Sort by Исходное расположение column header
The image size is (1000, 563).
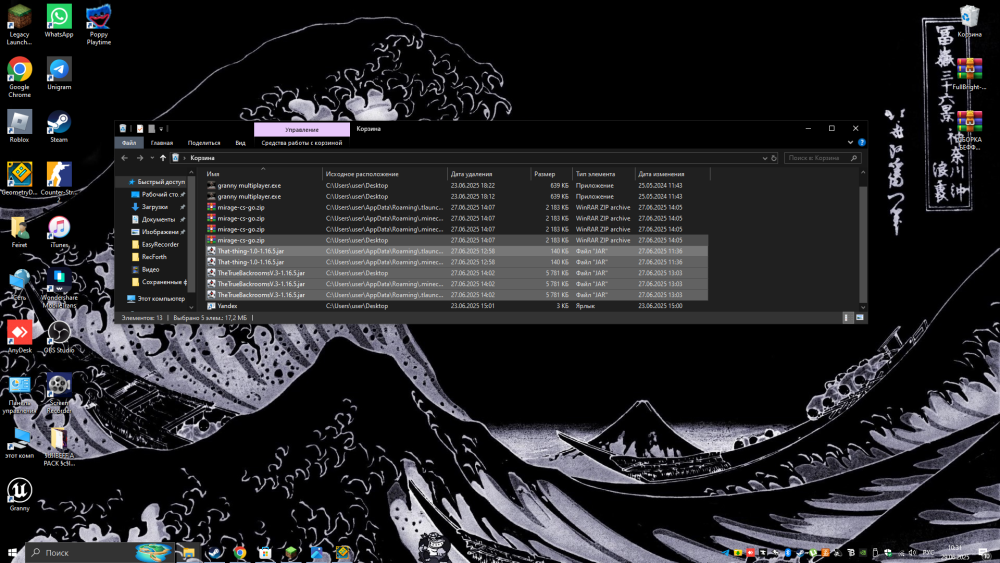[x=385, y=174]
